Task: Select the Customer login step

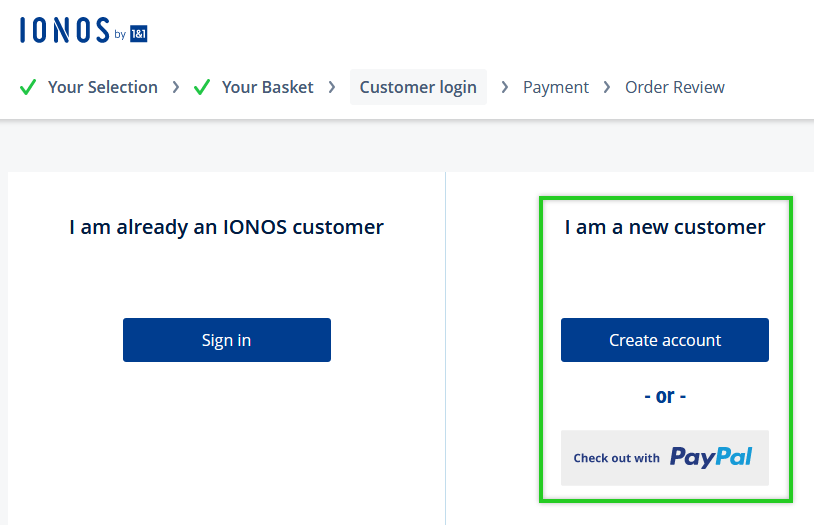Action: 418,87
